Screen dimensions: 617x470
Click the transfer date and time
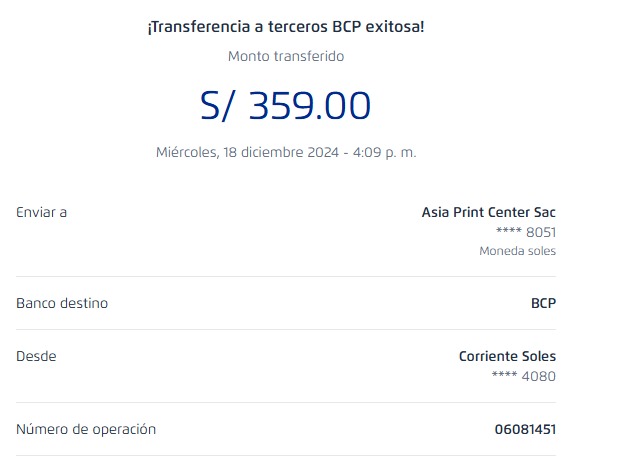click(285, 153)
